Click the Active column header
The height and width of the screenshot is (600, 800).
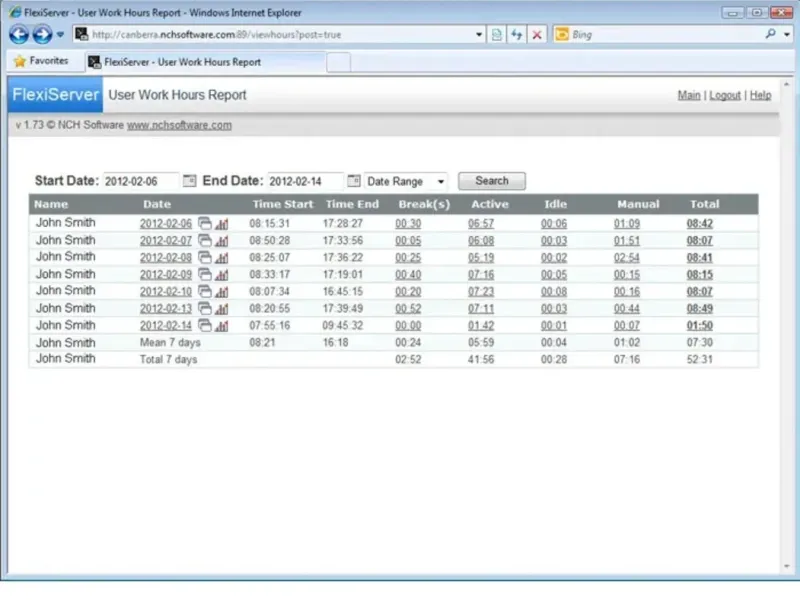490,204
